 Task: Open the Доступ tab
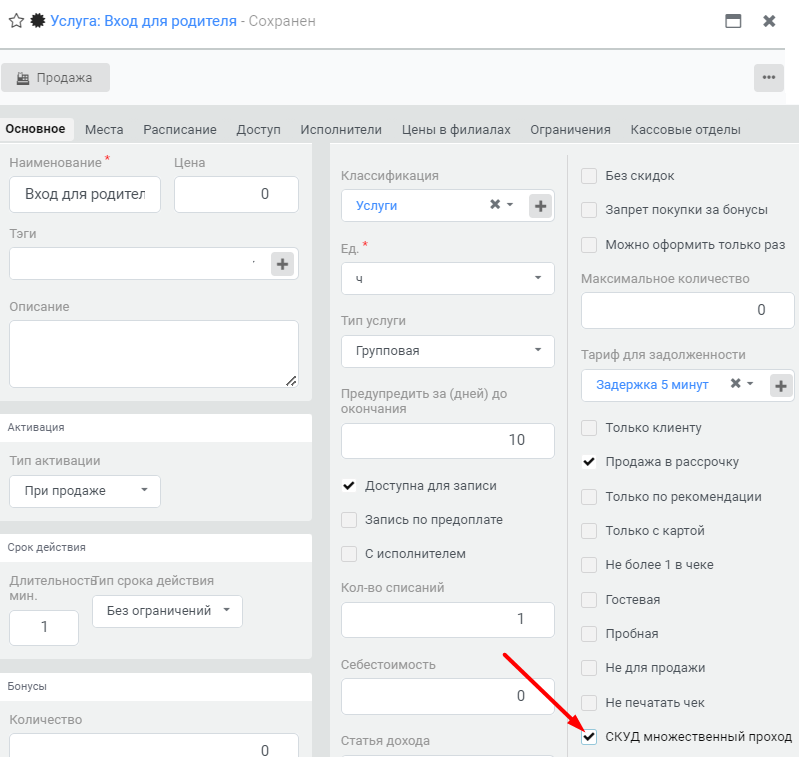pyautogui.click(x=258, y=129)
